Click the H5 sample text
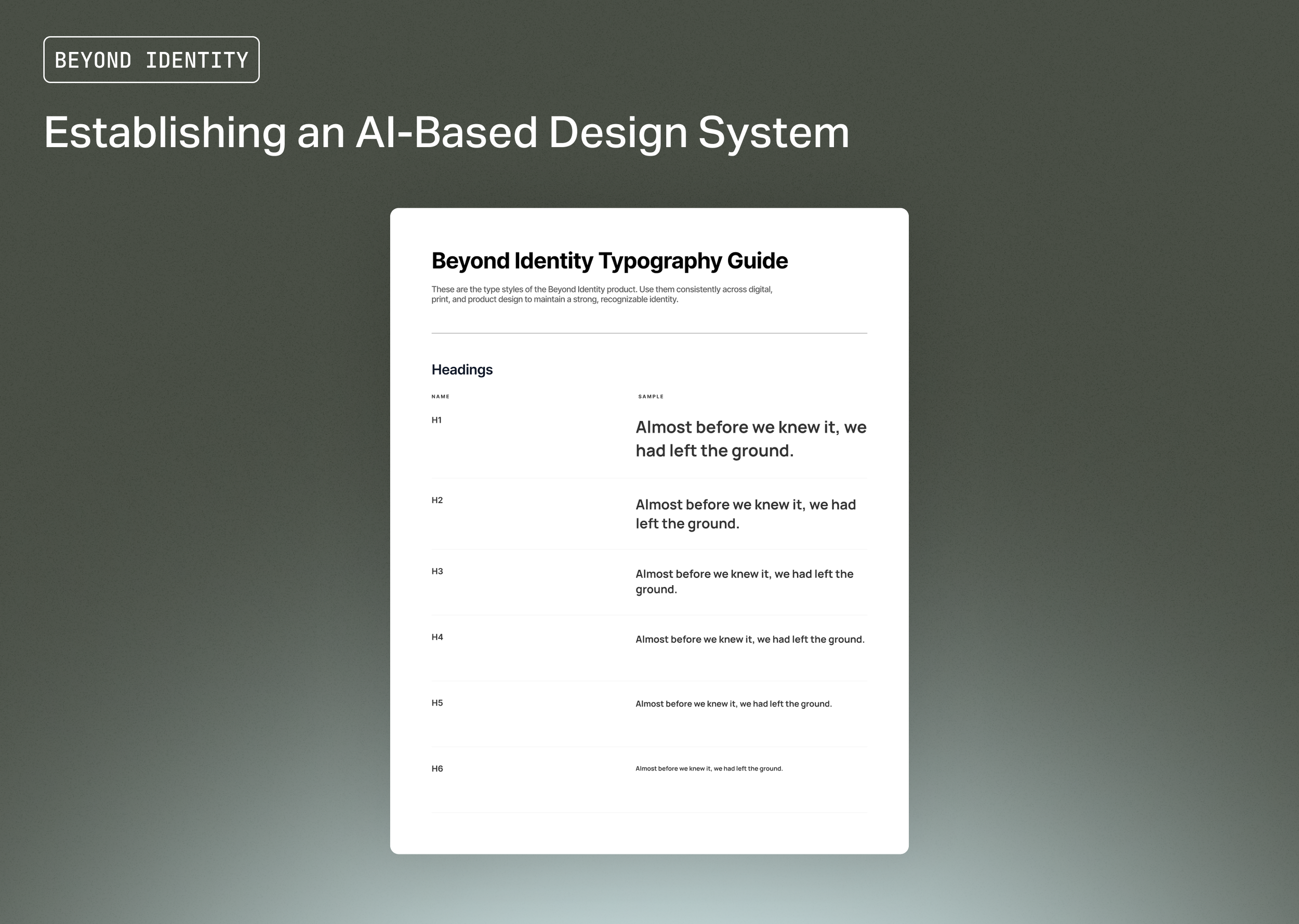Viewport: 1299px width, 924px height. [x=733, y=704]
